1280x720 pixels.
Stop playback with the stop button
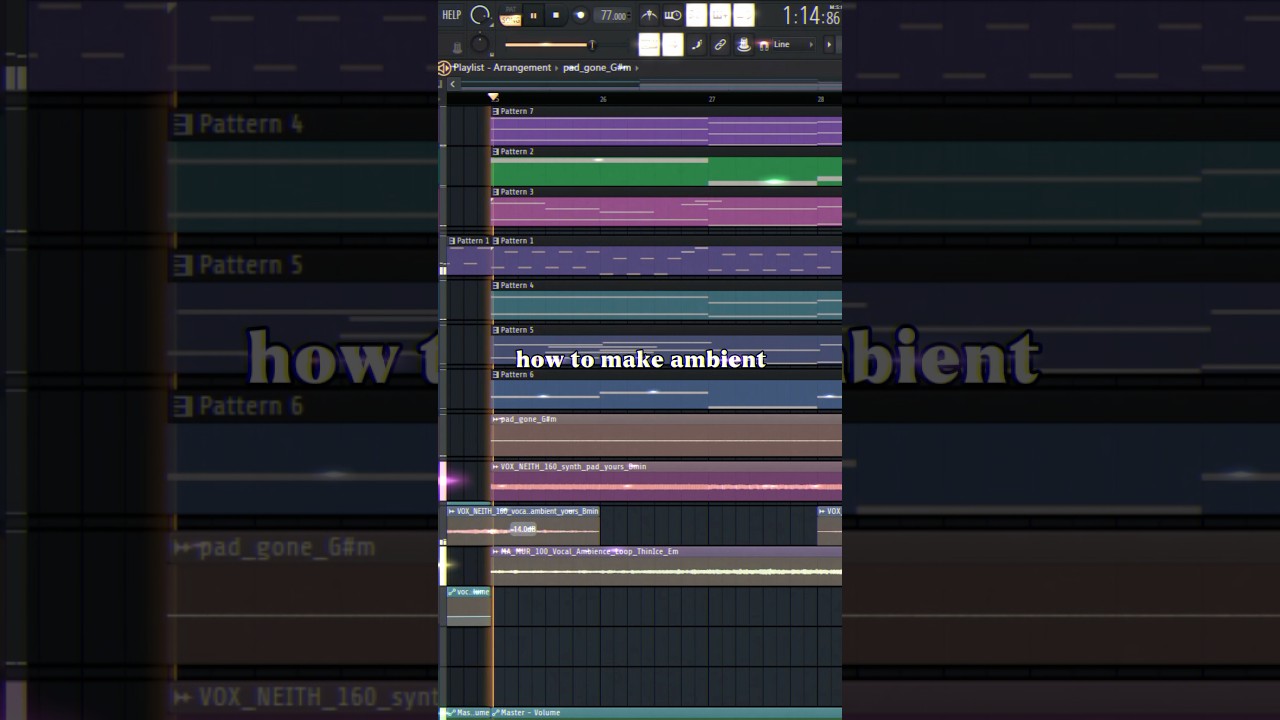coord(556,15)
